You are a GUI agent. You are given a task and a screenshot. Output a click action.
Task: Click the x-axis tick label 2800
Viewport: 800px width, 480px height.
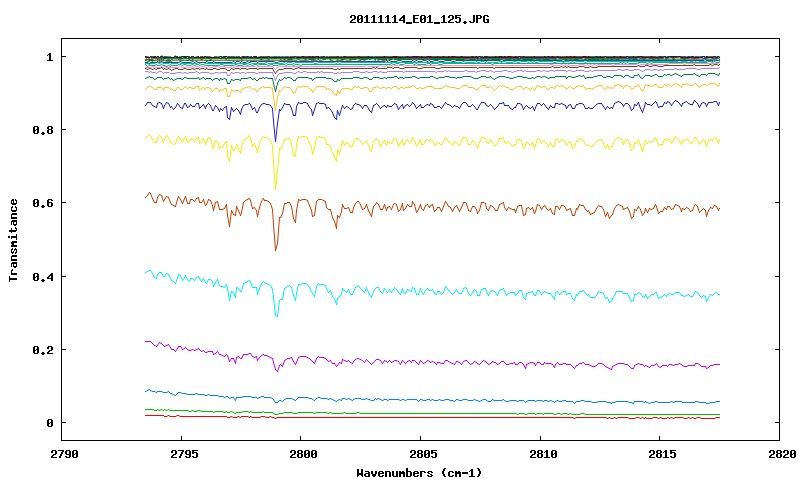303,454
